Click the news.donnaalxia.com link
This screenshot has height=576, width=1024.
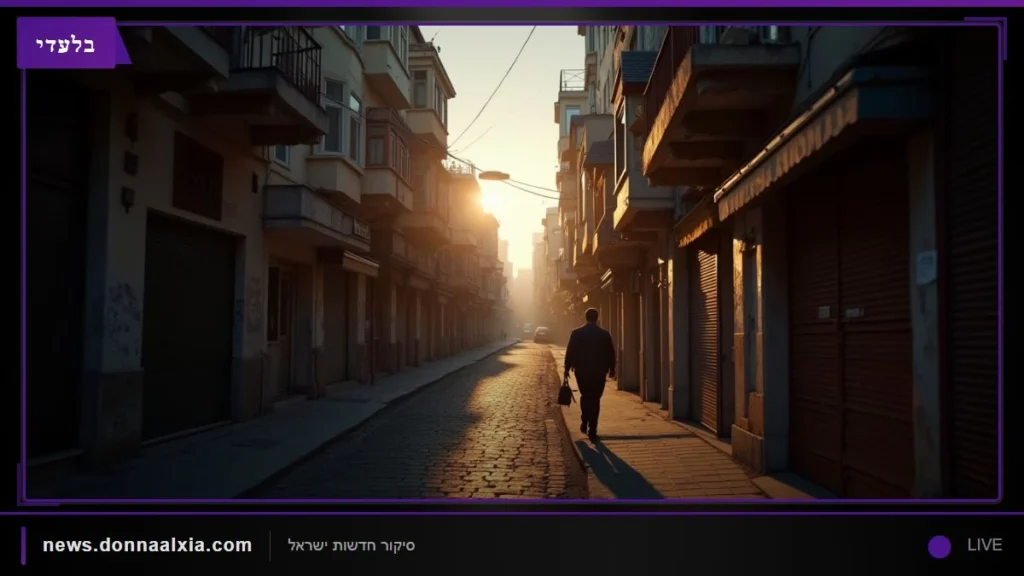pyautogui.click(x=147, y=545)
